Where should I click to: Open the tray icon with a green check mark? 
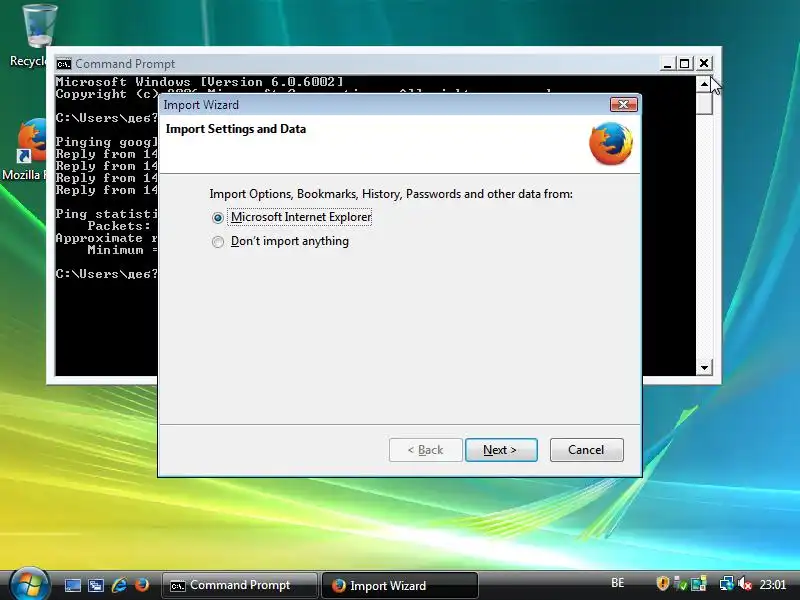pos(680,583)
